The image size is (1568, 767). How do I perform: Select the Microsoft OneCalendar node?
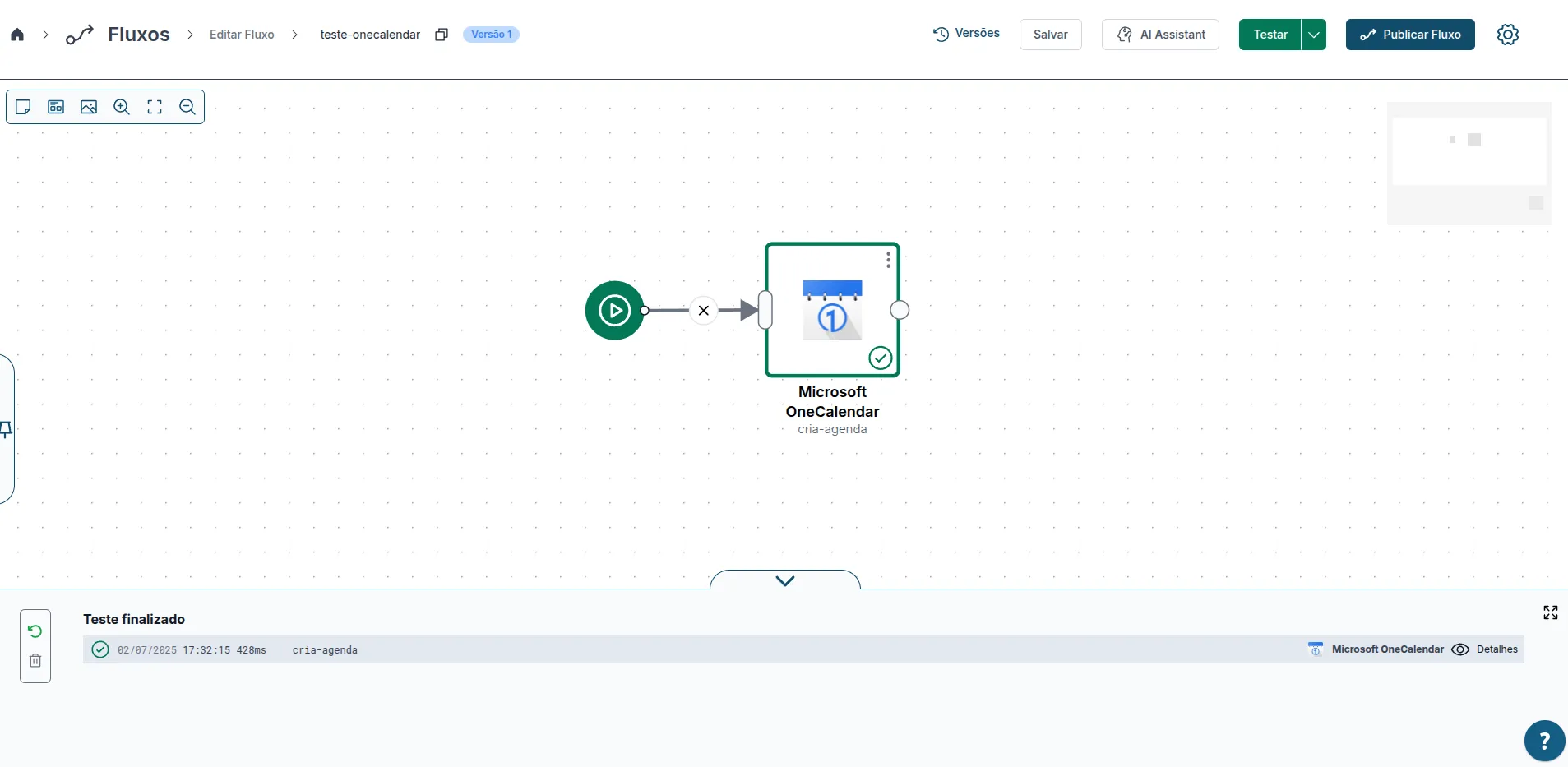[832, 310]
